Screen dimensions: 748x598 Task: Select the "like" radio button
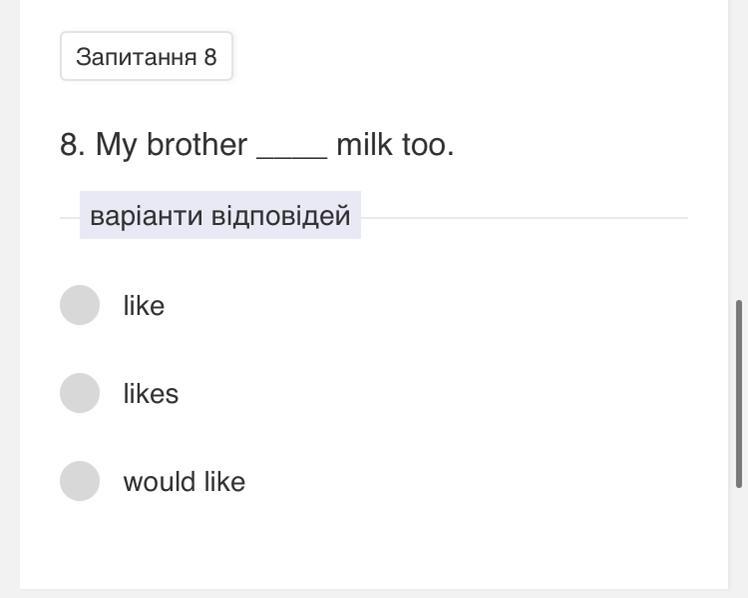tap(80, 305)
